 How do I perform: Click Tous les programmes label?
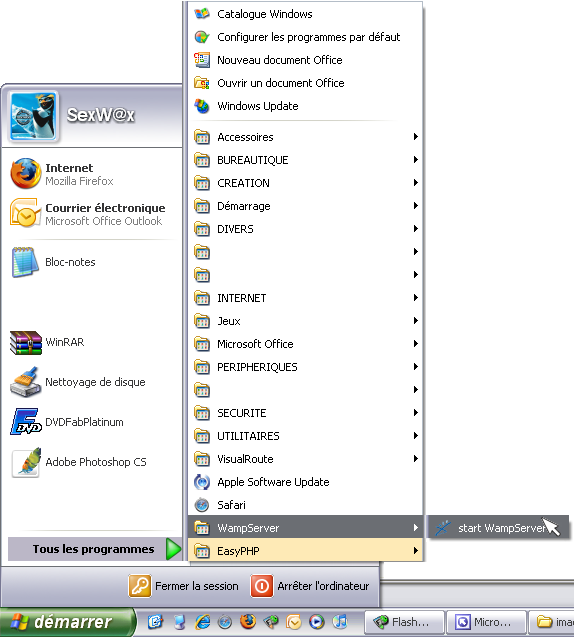point(93,549)
